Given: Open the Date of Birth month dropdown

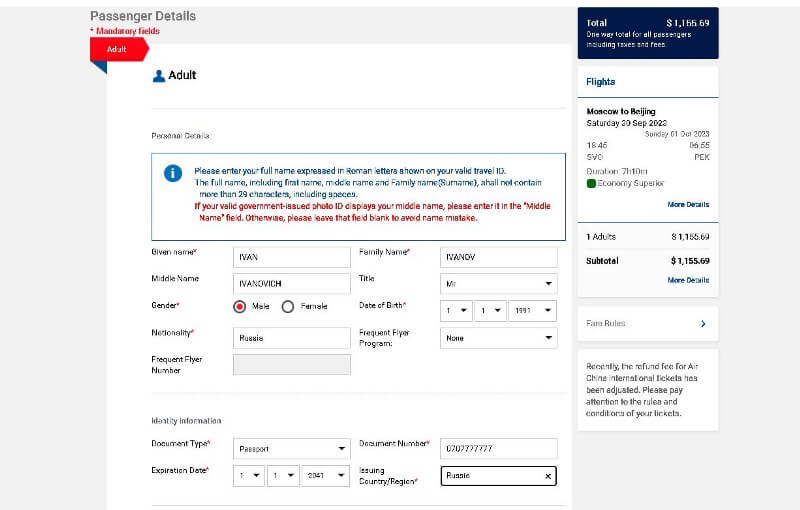Looking at the screenshot, I should 490,310.
